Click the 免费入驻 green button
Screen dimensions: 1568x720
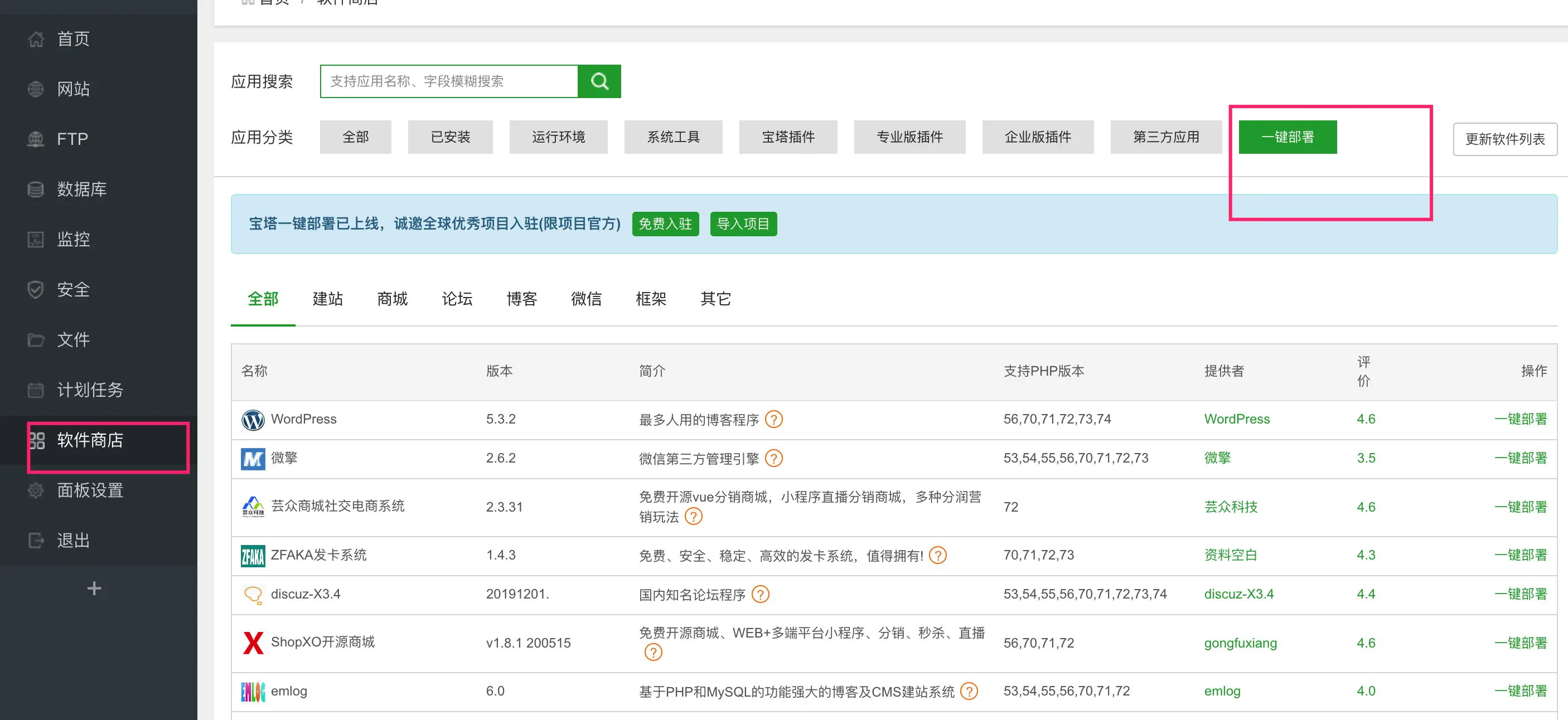665,224
